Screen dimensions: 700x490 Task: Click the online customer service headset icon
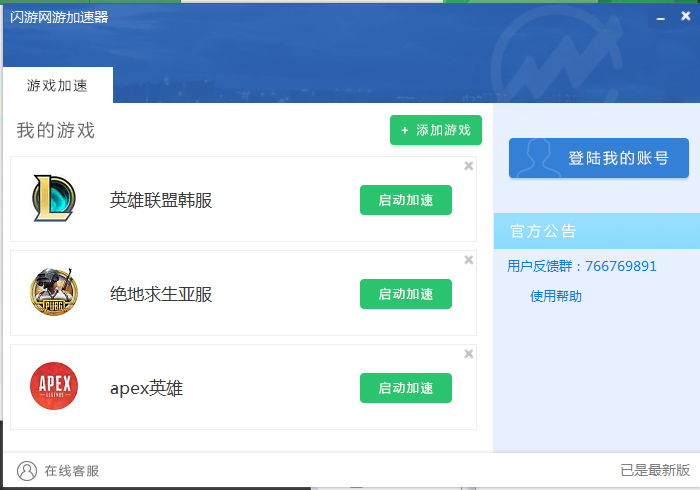pos(27,470)
